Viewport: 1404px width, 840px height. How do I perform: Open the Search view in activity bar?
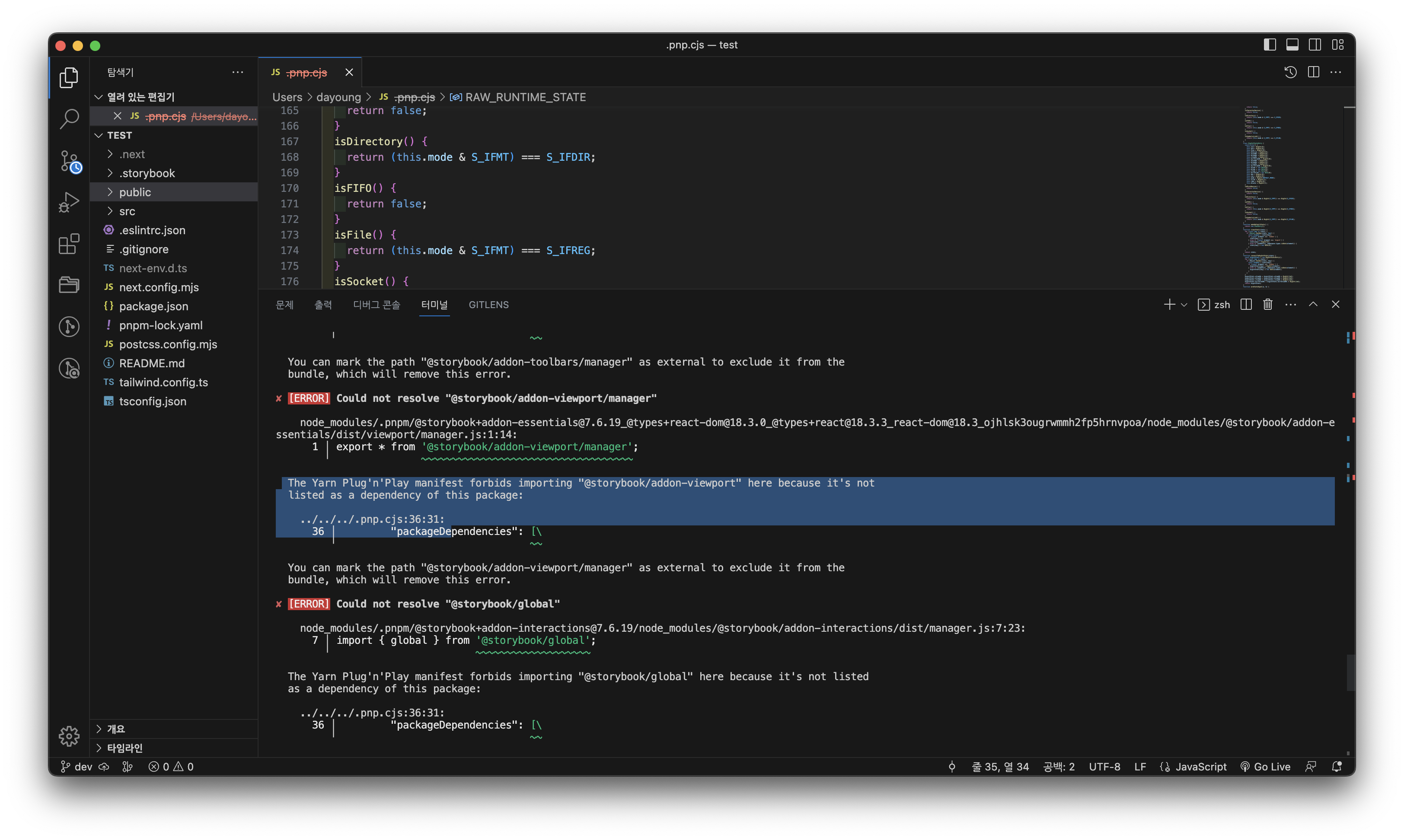[x=69, y=119]
